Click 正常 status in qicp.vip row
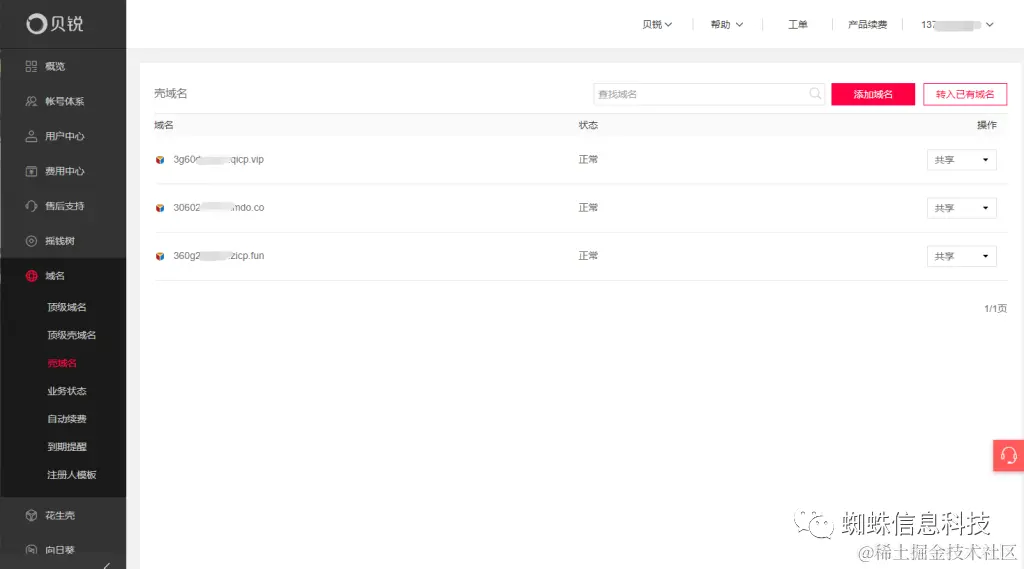Viewport: 1024px width, 569px height. click(588, 159)
